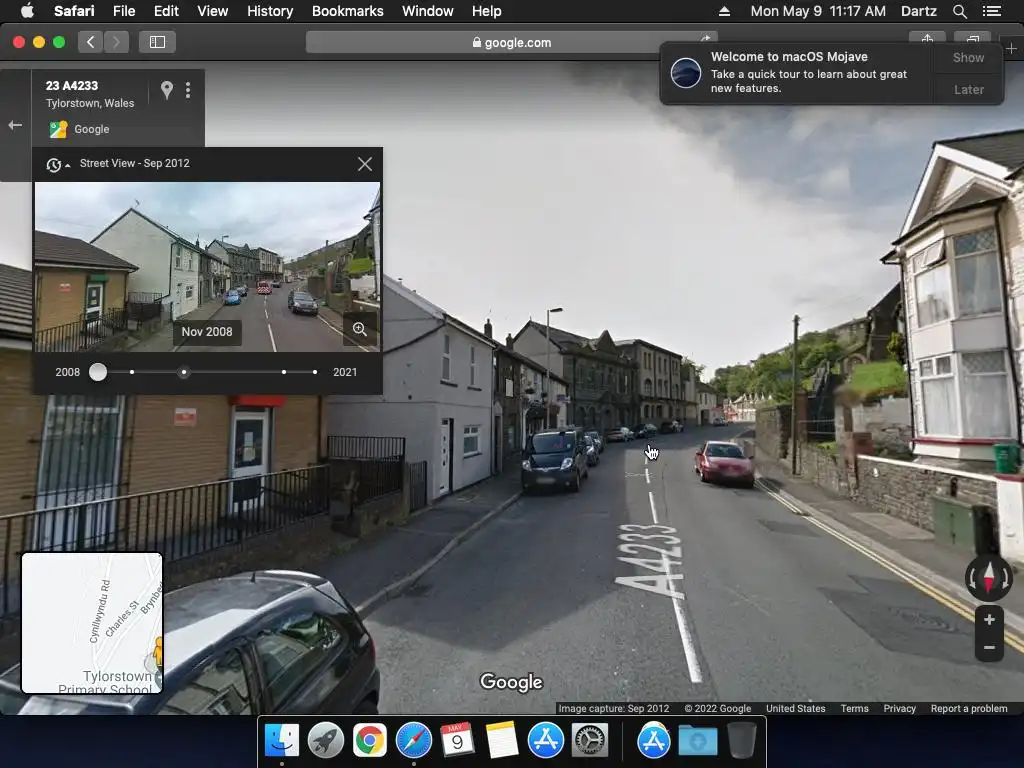The image size is (1024, 768).
Task: Open Spotlight search magnifier
Action: click(x=959, y=11)
